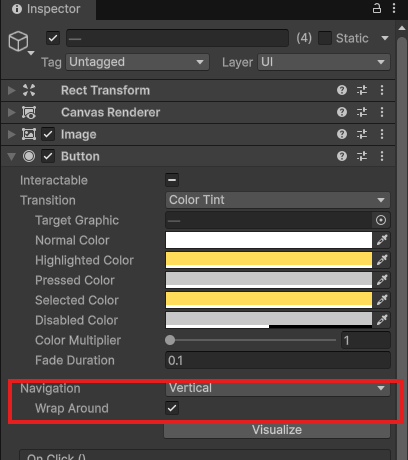The height and width of the screenshot is (460, 408).
Task: Click the Color Multiplier value field
Action: (366, 340)
